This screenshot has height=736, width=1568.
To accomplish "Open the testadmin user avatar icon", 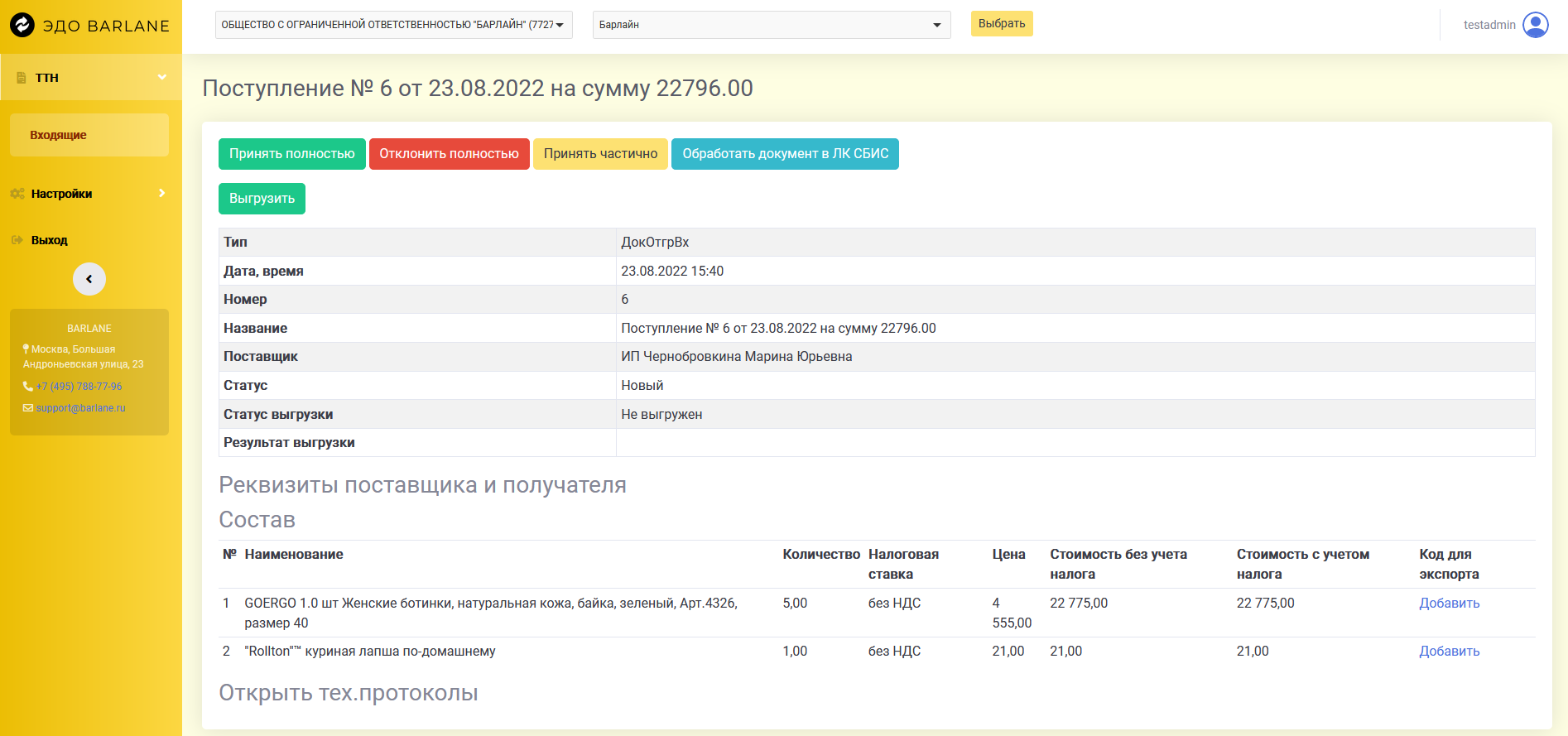I will coord(1536,25).
